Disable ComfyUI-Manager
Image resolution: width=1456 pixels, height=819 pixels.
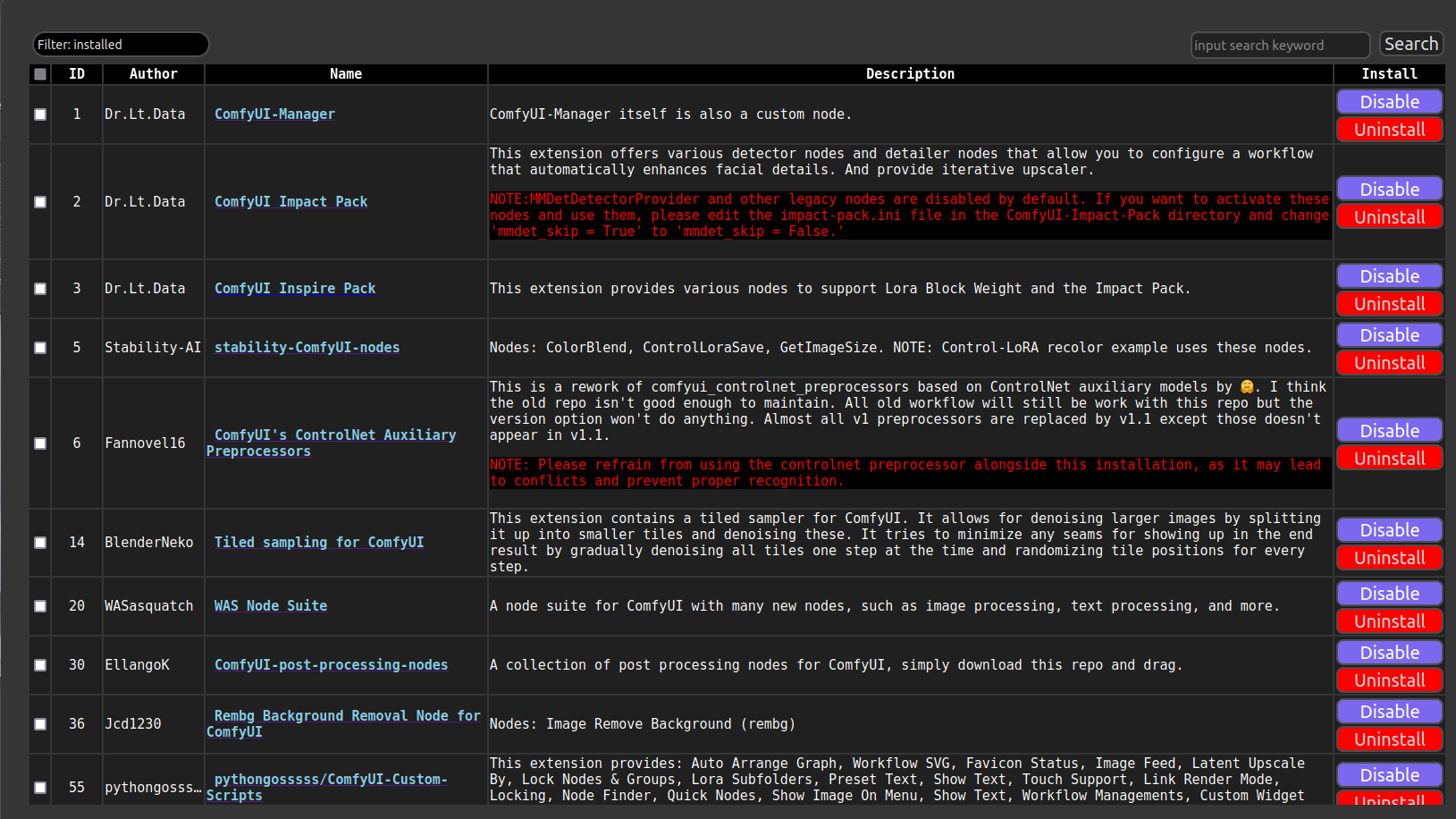[1390, 102]
